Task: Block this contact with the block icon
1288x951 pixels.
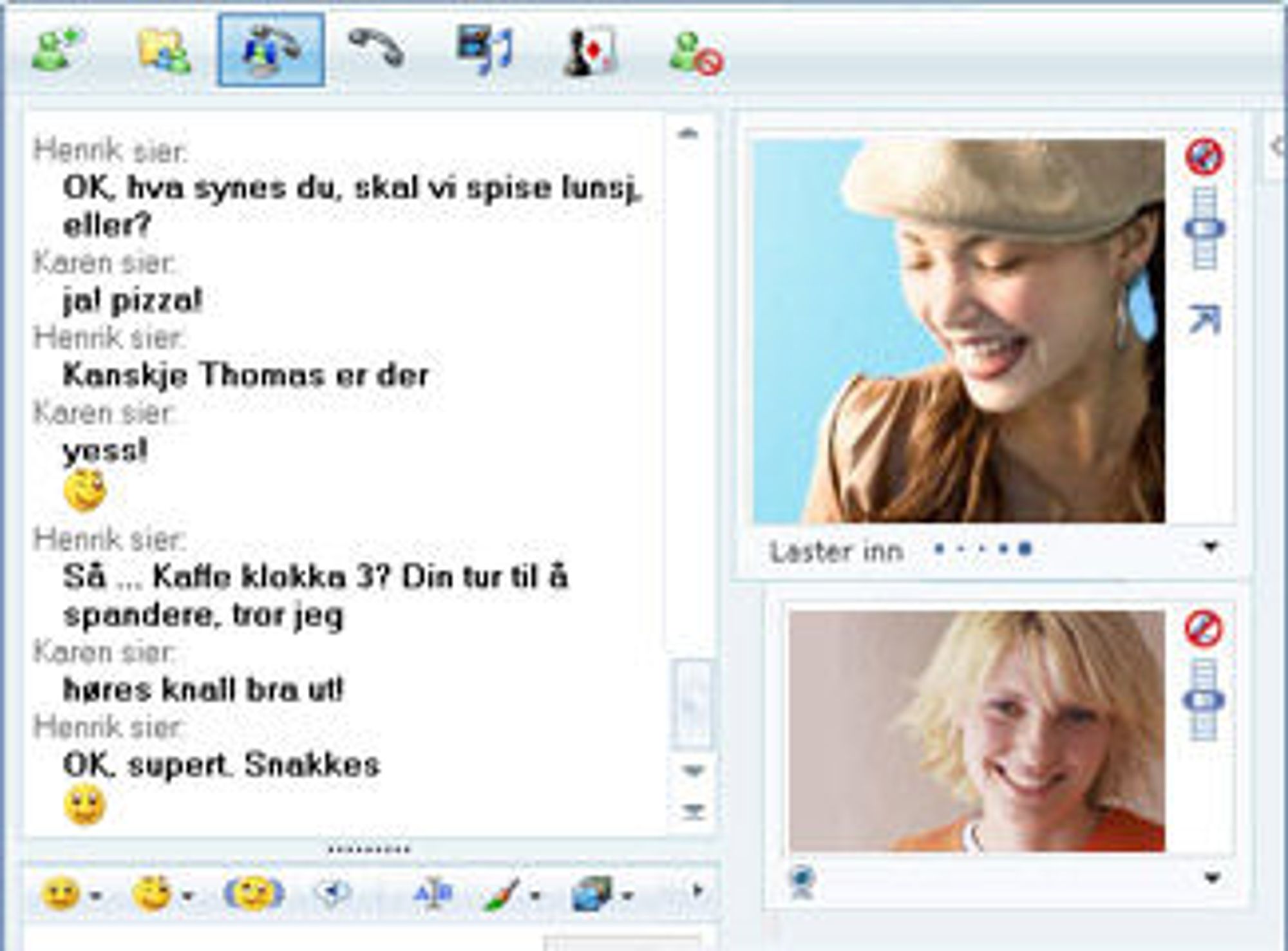Action: pos(696,54)
